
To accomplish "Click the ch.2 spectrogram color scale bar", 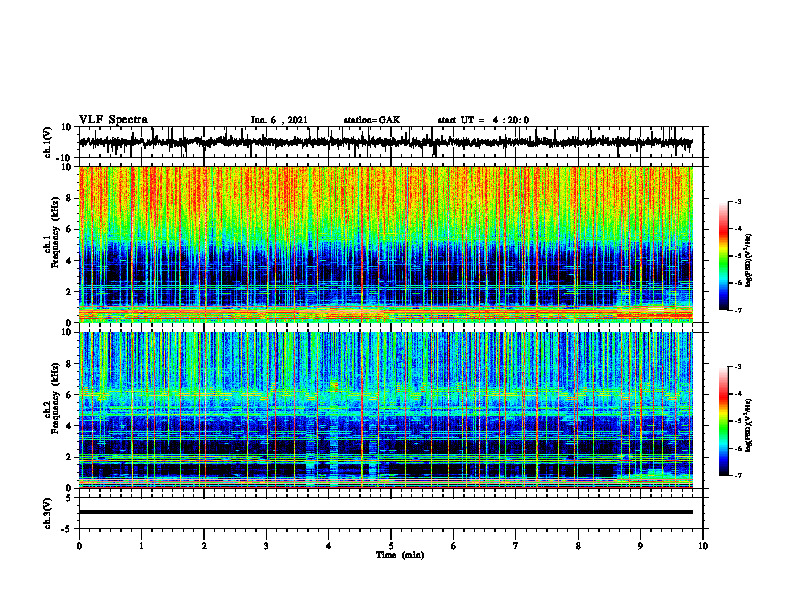I will click(723, 421).
